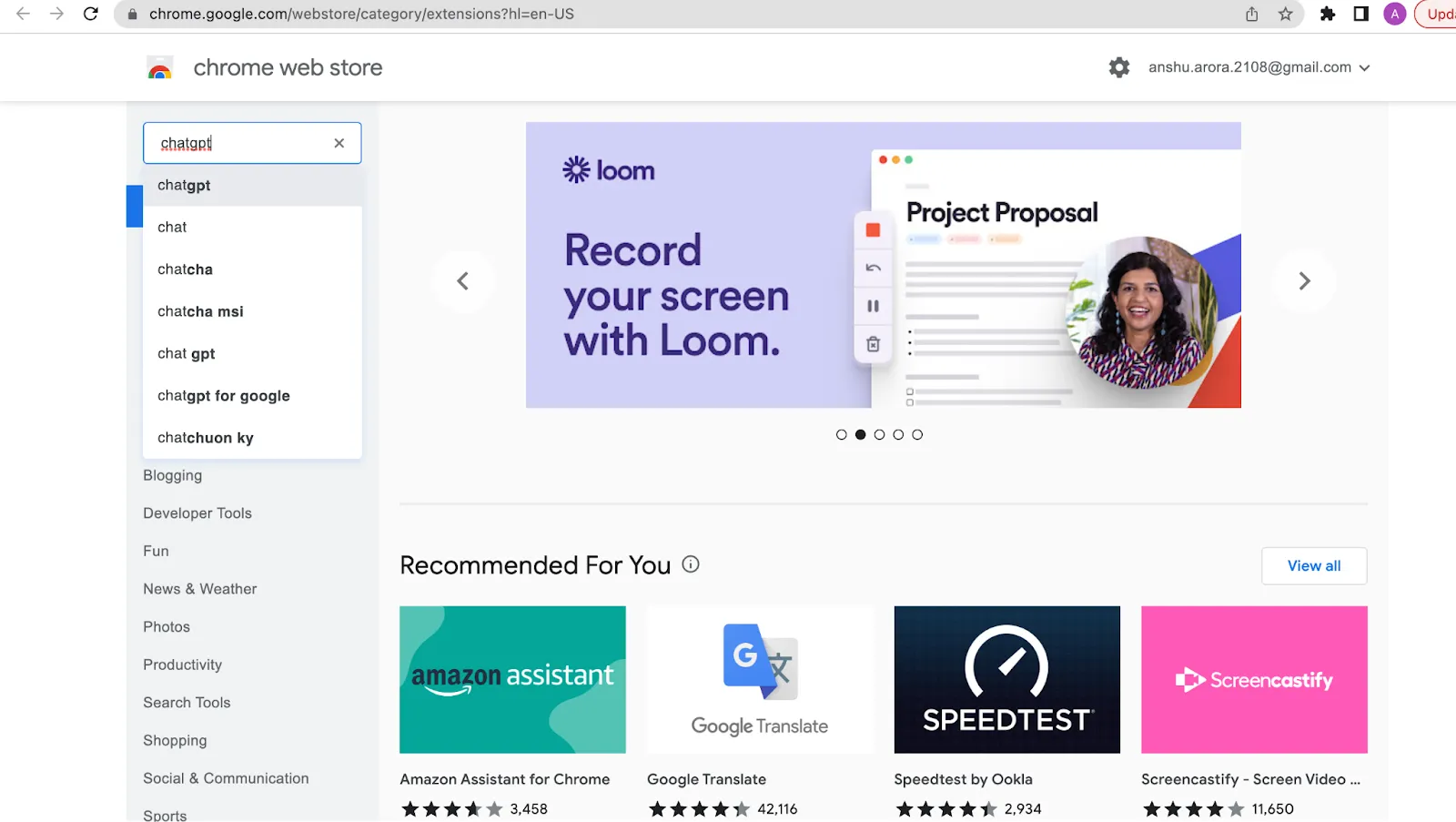Click Google Translate rating 42,116
Screen dimensions: 1456x822
click(x=723, y=809)
